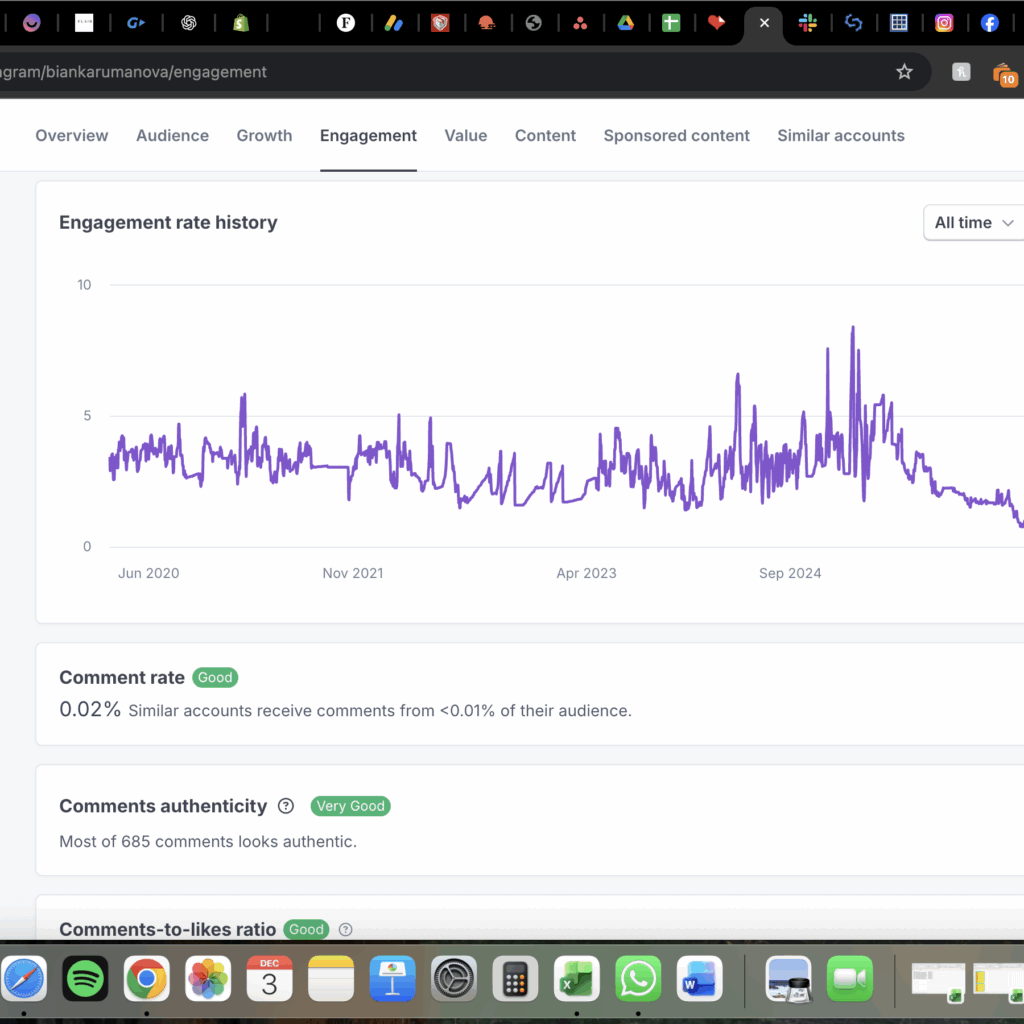Select the Sponsored content tab
The height and width of the screenshot is (1024, 1024).
pos(676,136)
